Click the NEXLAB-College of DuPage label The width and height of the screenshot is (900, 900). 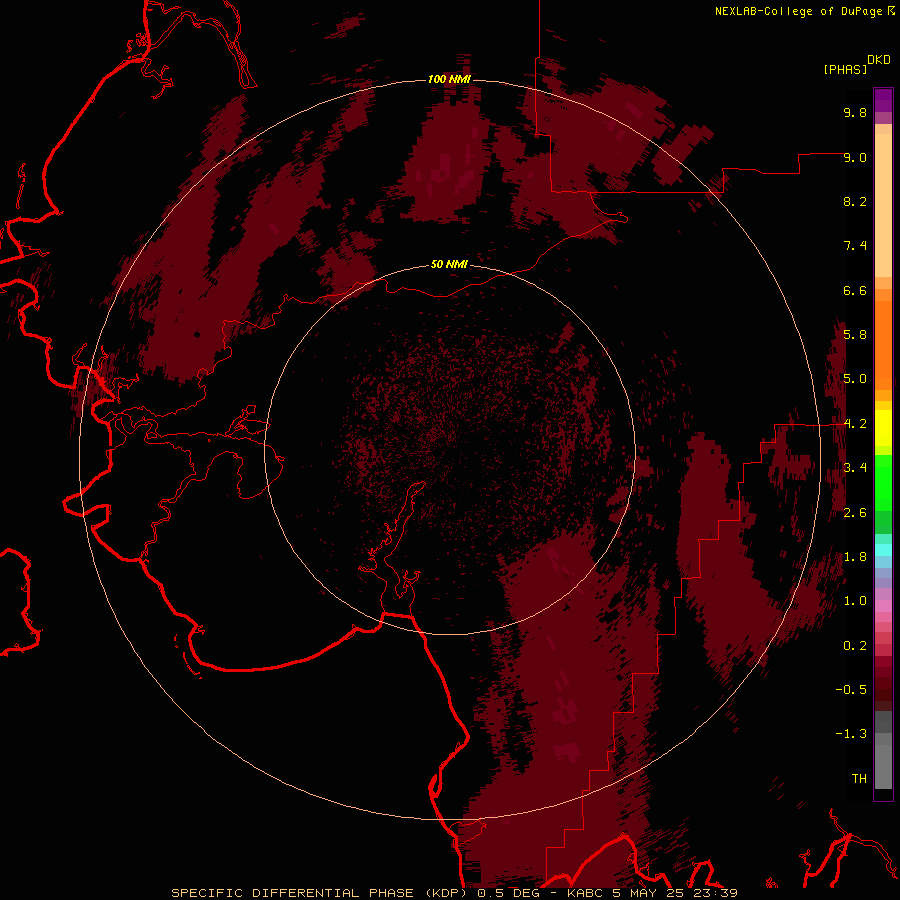798,11
